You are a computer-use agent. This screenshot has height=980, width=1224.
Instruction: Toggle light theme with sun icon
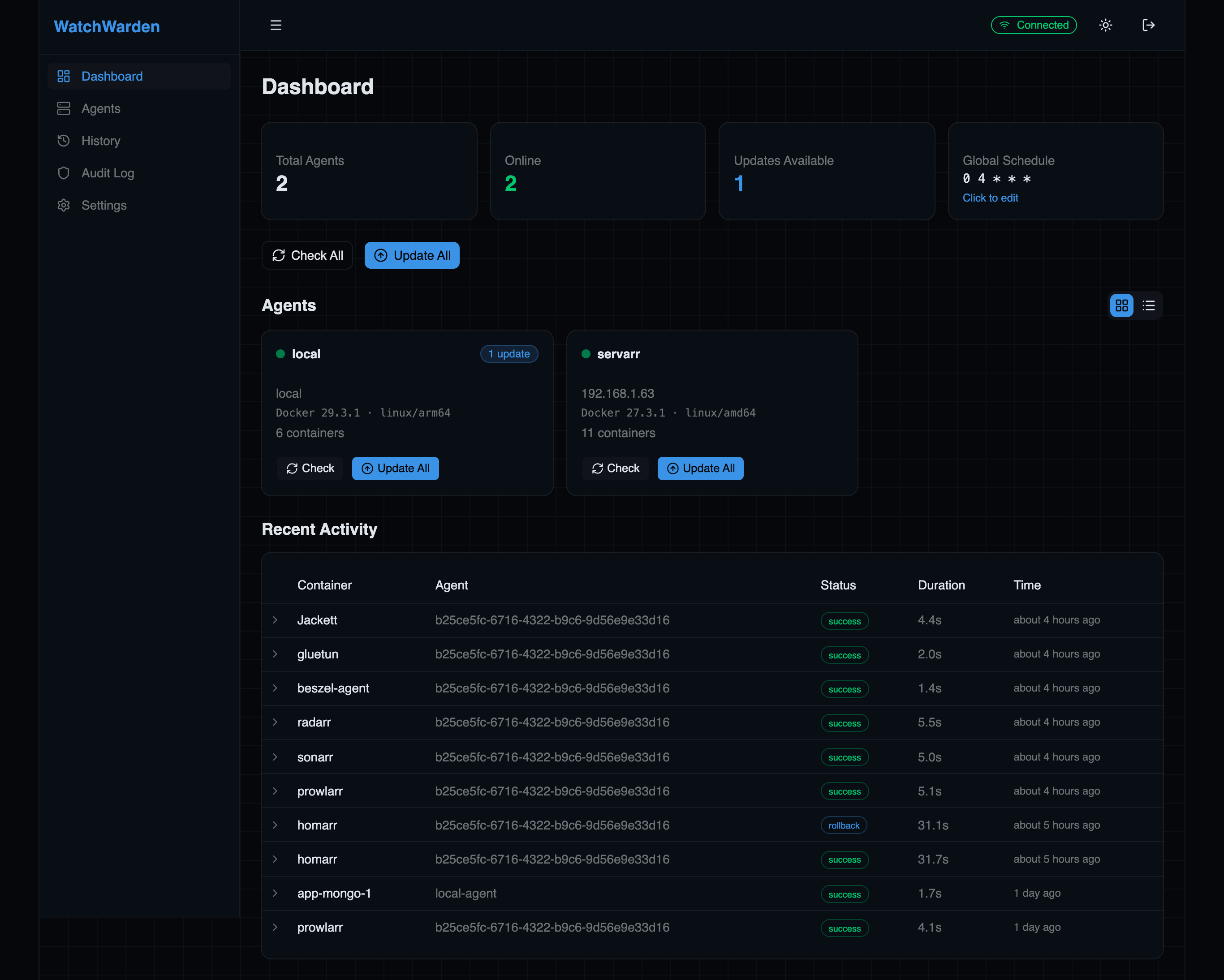point(1105,25)
